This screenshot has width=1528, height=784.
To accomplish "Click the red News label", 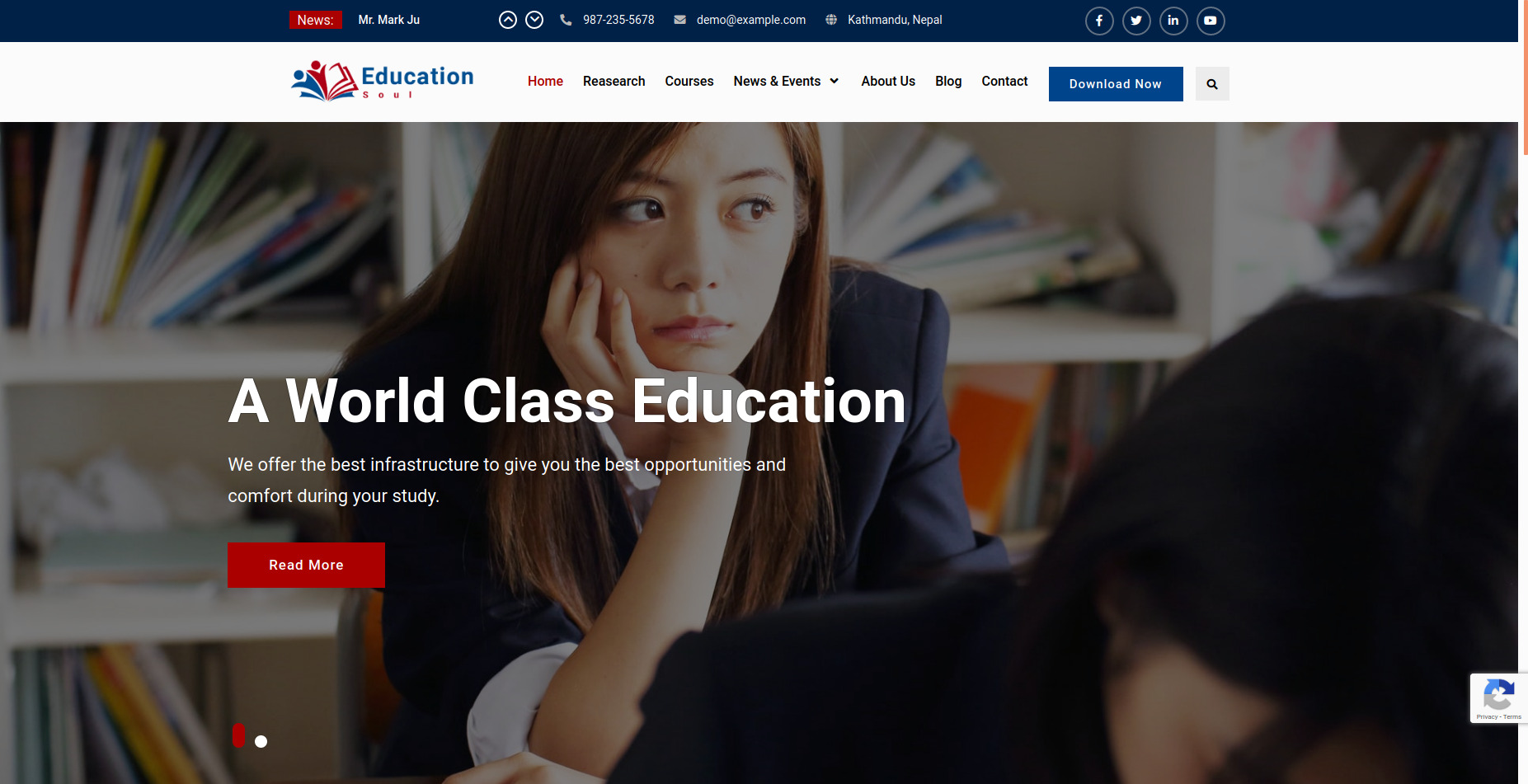I will [315, 20].
